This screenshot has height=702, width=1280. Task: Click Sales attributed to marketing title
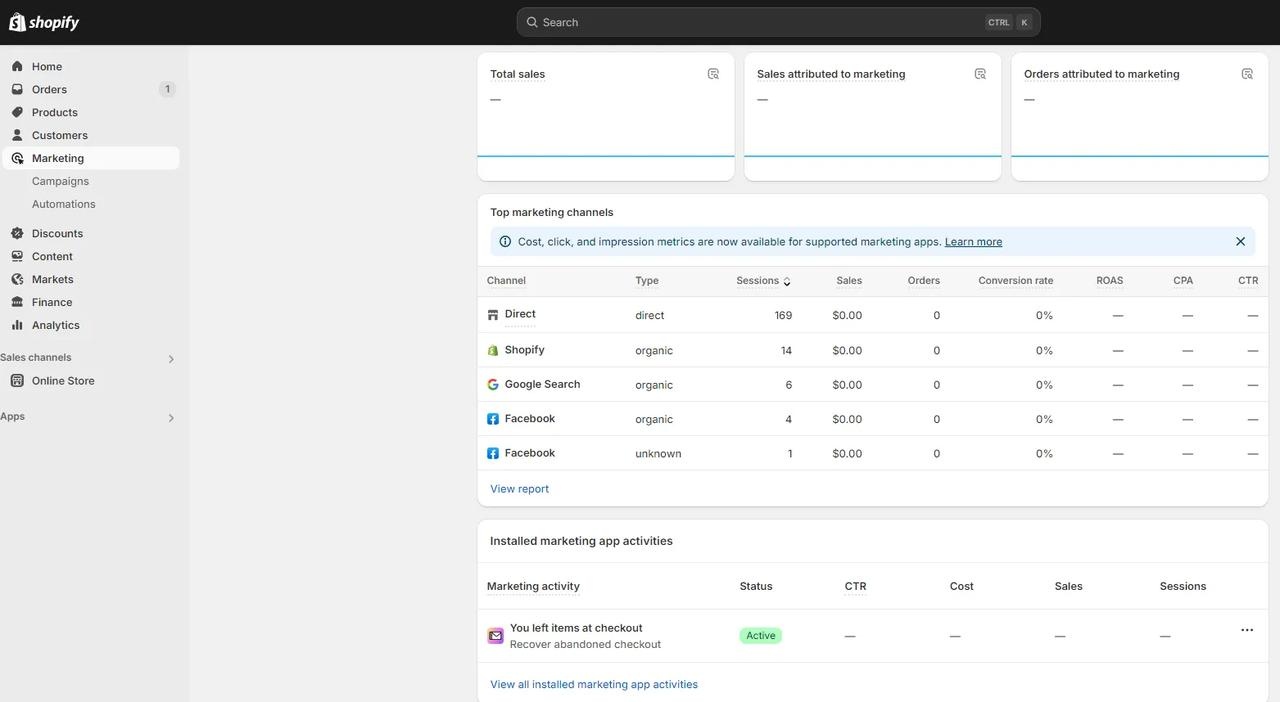(x=831, y=74)
